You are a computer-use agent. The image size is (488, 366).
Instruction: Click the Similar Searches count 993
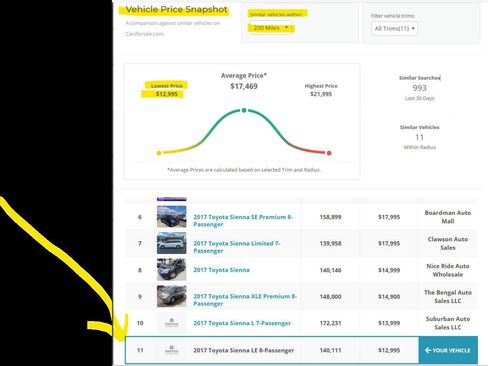click(x=419, y=88)
